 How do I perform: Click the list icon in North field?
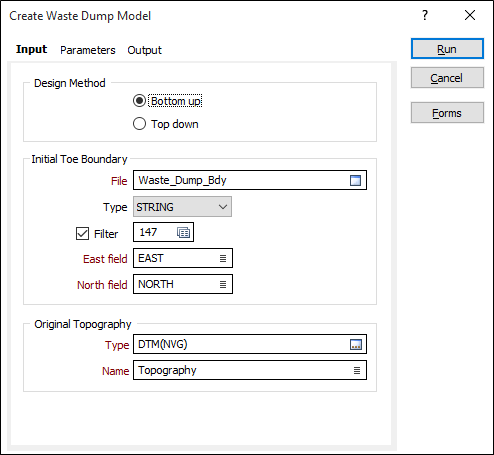tap(223, 284)
